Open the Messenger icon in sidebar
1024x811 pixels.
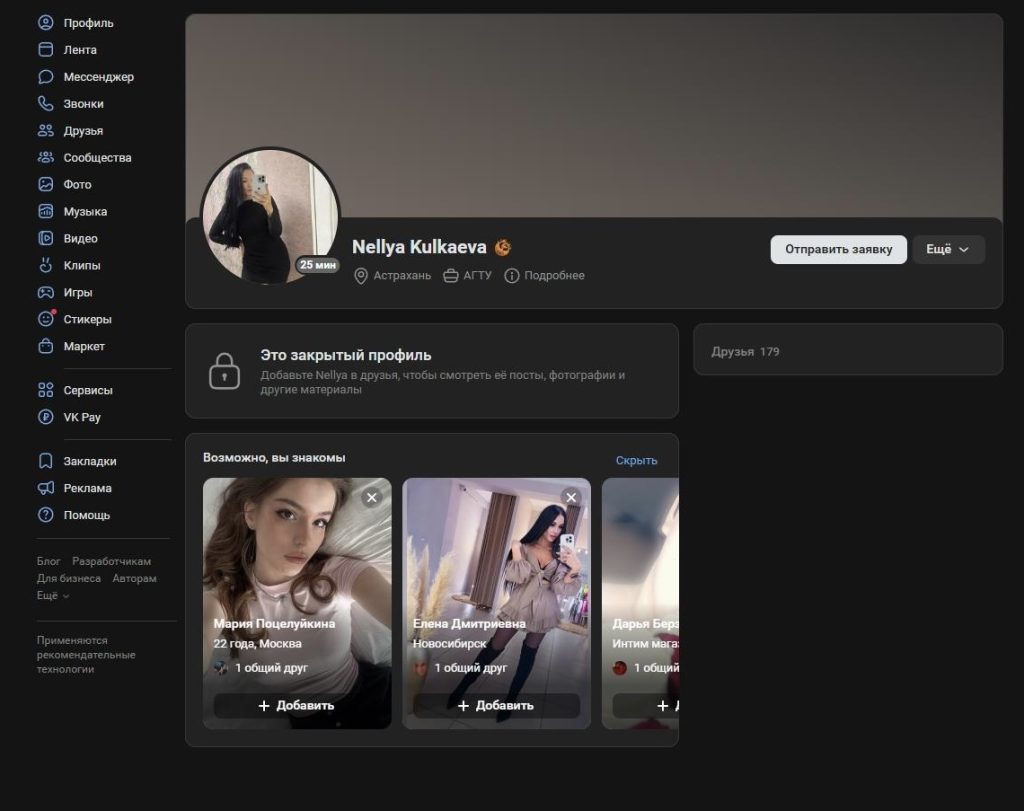(x=45, y=77)
